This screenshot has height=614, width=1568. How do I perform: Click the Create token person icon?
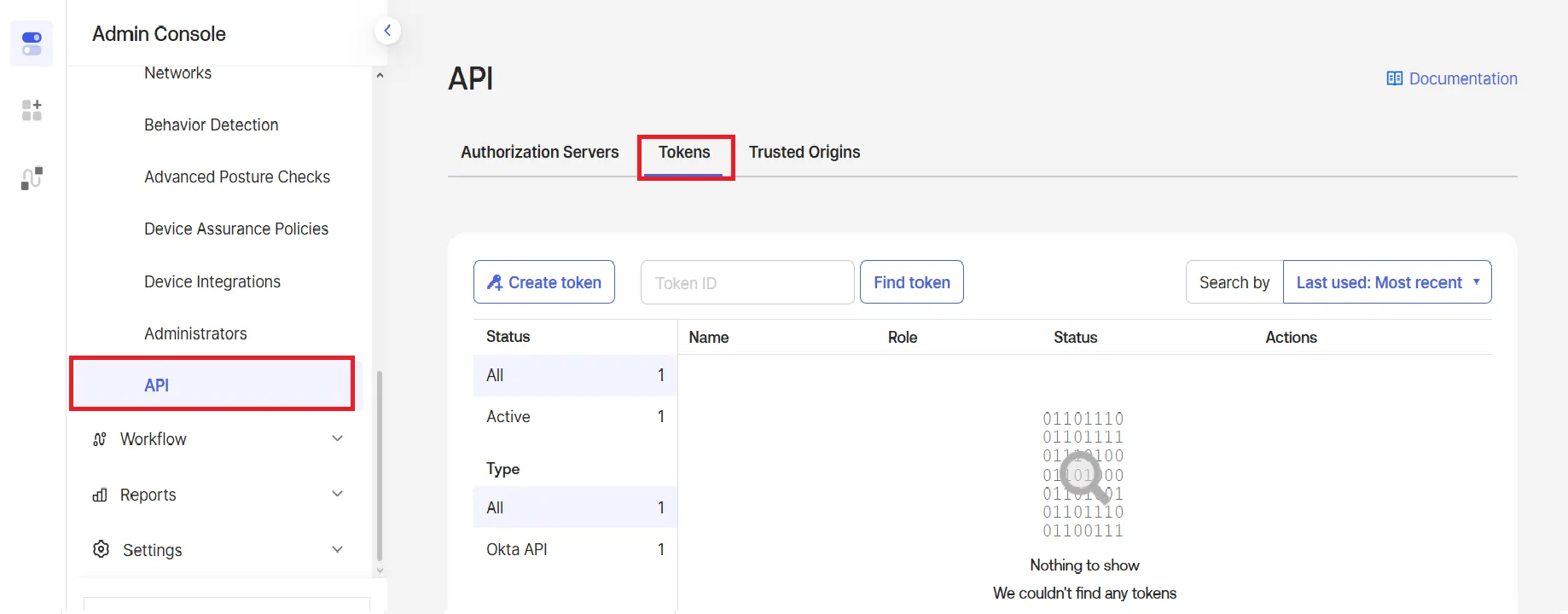[495, 282]
